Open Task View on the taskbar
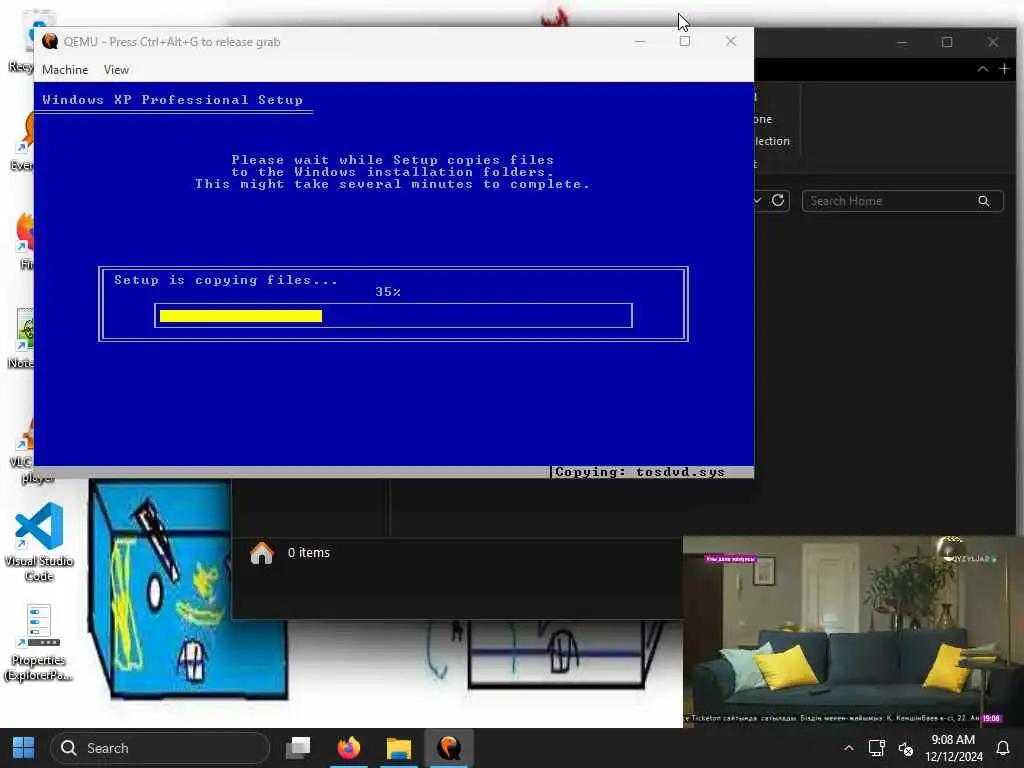The width and height of the screenshot is (1024, 768). (x=298, y=748)
